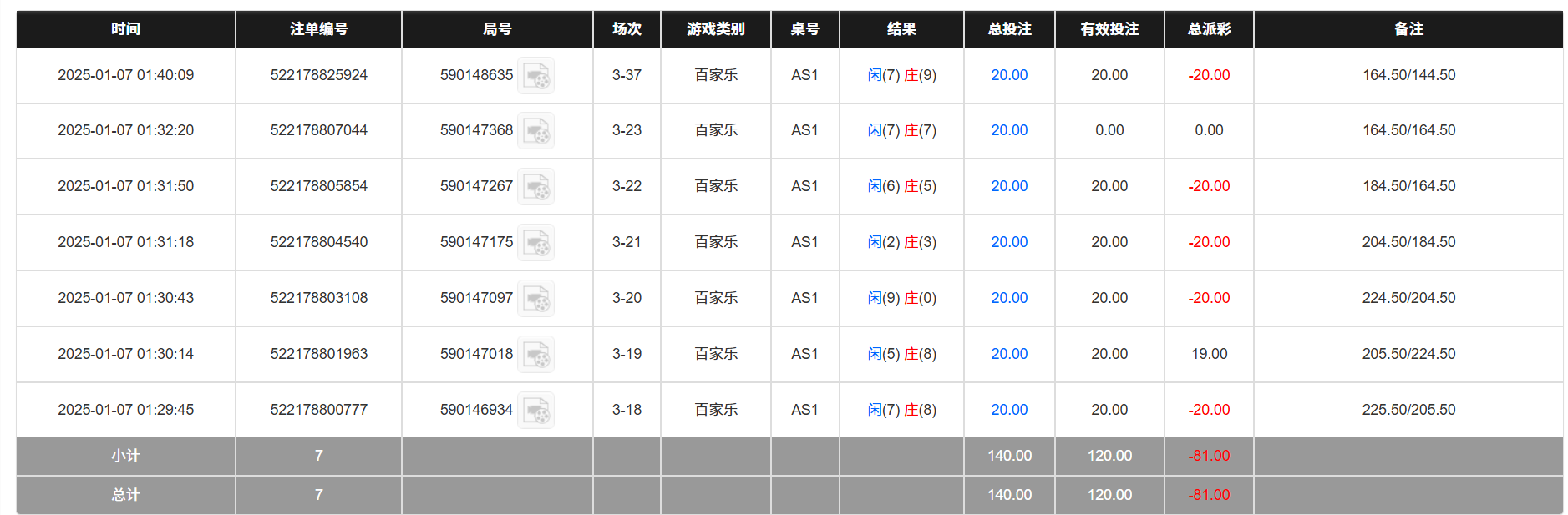Click result 闲(9) 庄(0) for round 3-20
Image resolution: width=1568 pixels, height=515 pixels.
pos(901,298)
